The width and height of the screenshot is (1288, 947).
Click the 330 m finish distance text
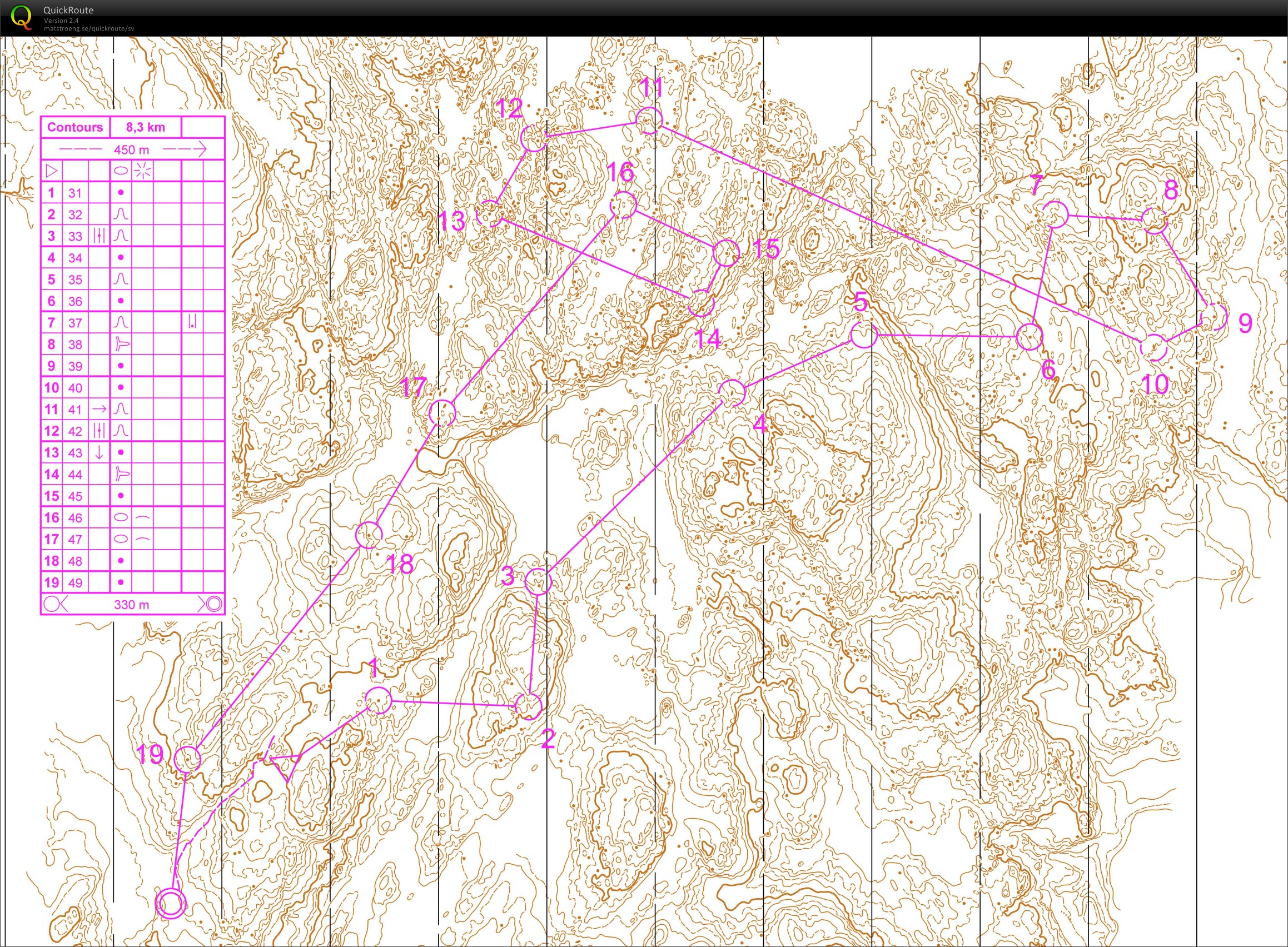pos(131,604)
